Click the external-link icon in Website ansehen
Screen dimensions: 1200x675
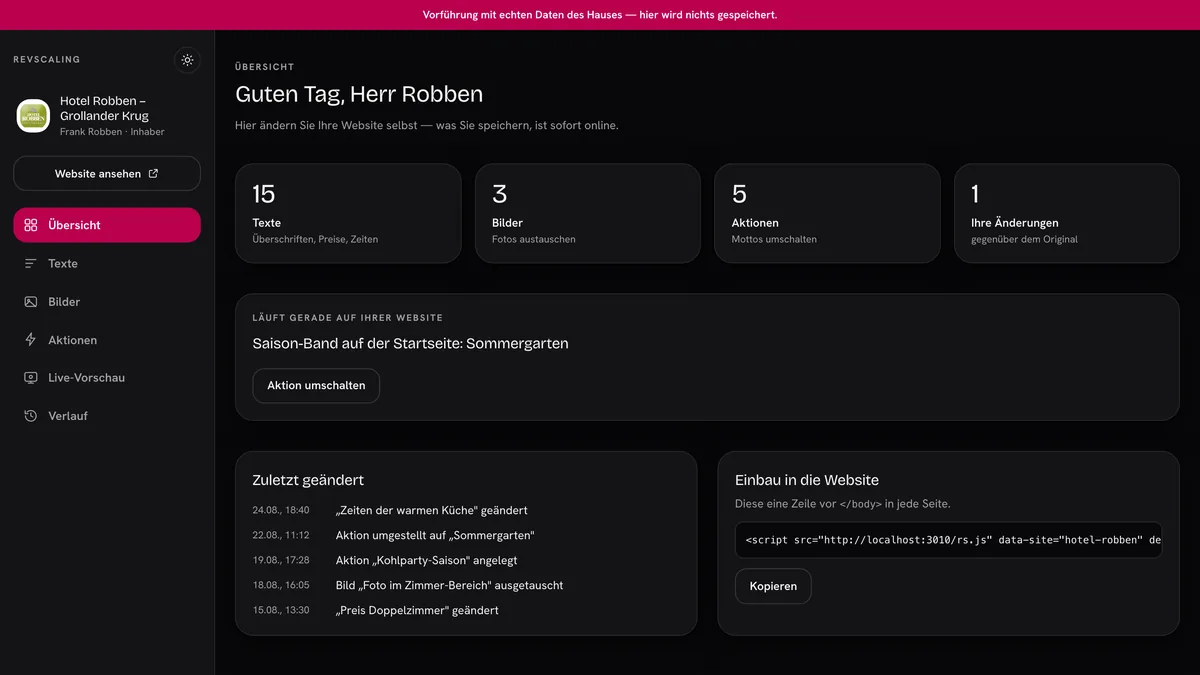pyautogui.click(x=153, y=173)
